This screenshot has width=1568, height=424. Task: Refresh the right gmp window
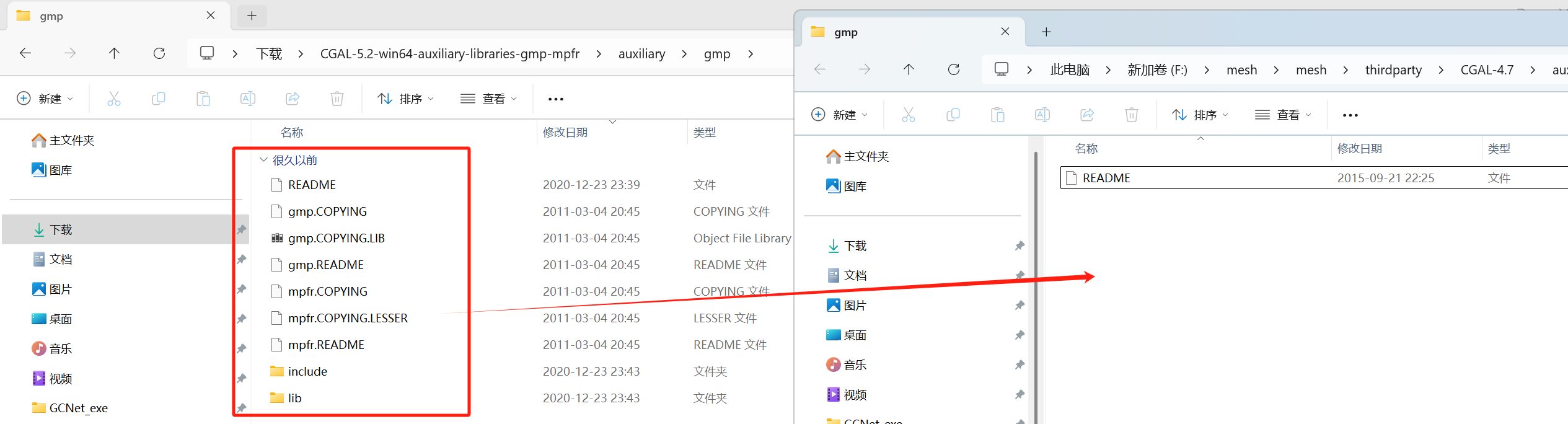[954, 69]
